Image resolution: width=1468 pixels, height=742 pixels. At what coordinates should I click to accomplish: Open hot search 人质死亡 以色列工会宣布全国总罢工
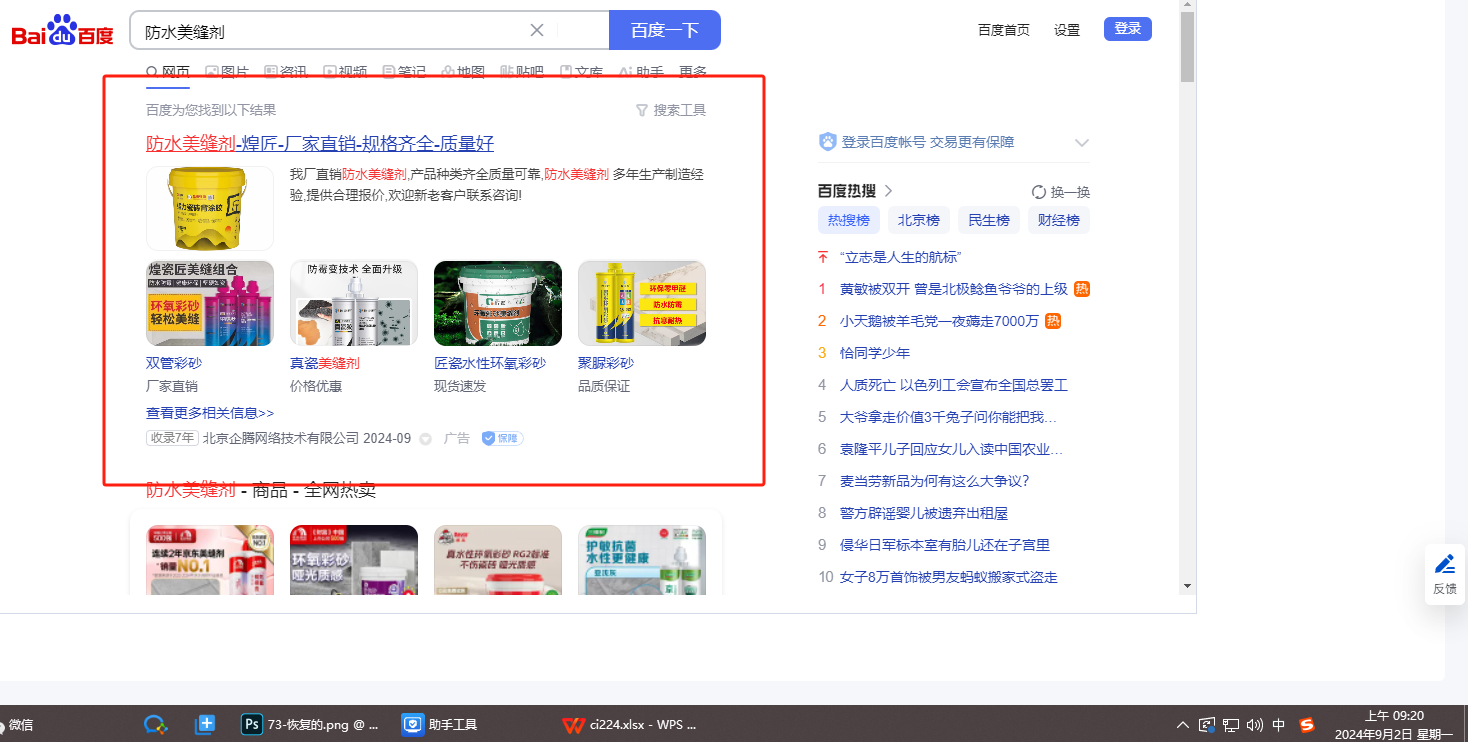954,385
